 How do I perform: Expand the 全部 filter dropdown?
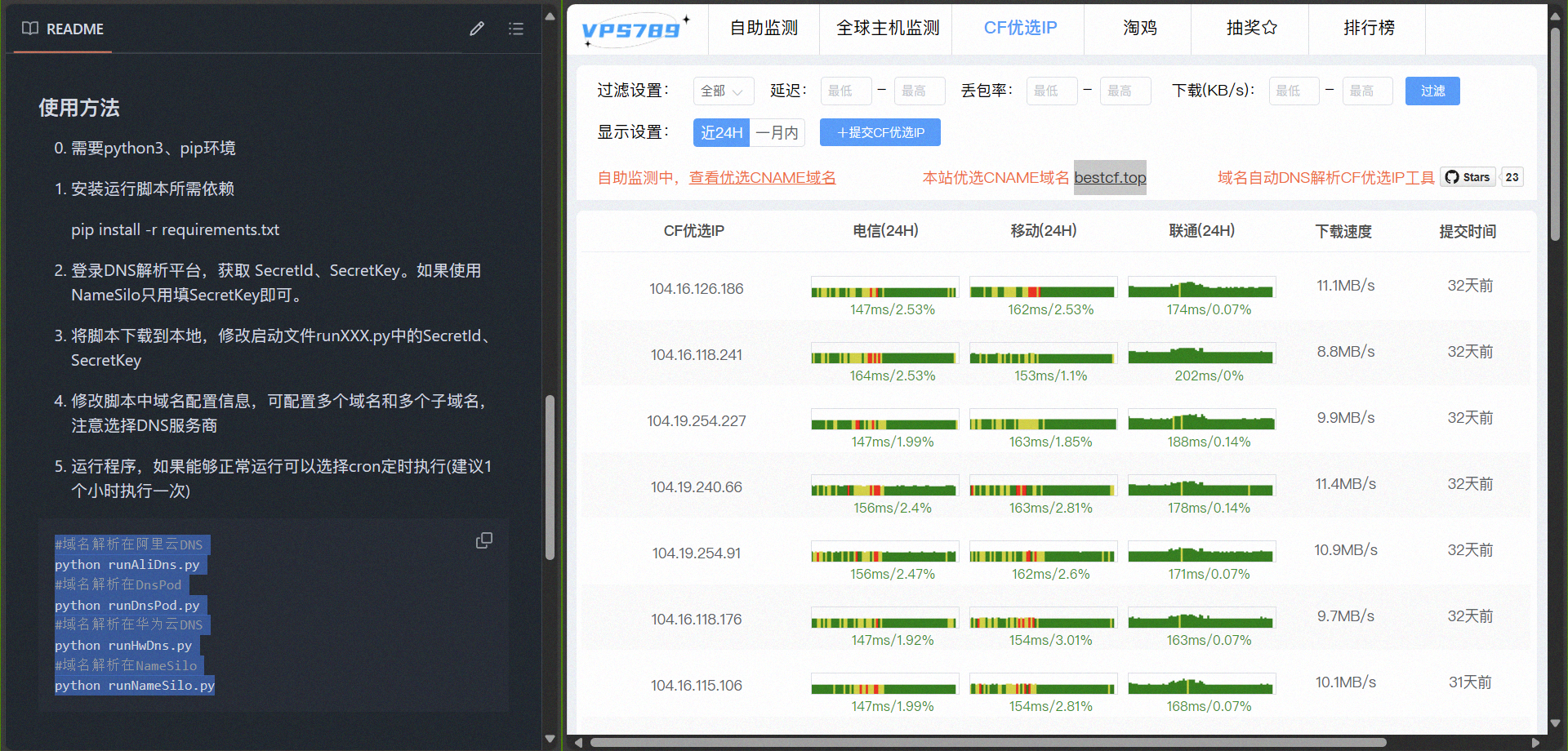723,91
